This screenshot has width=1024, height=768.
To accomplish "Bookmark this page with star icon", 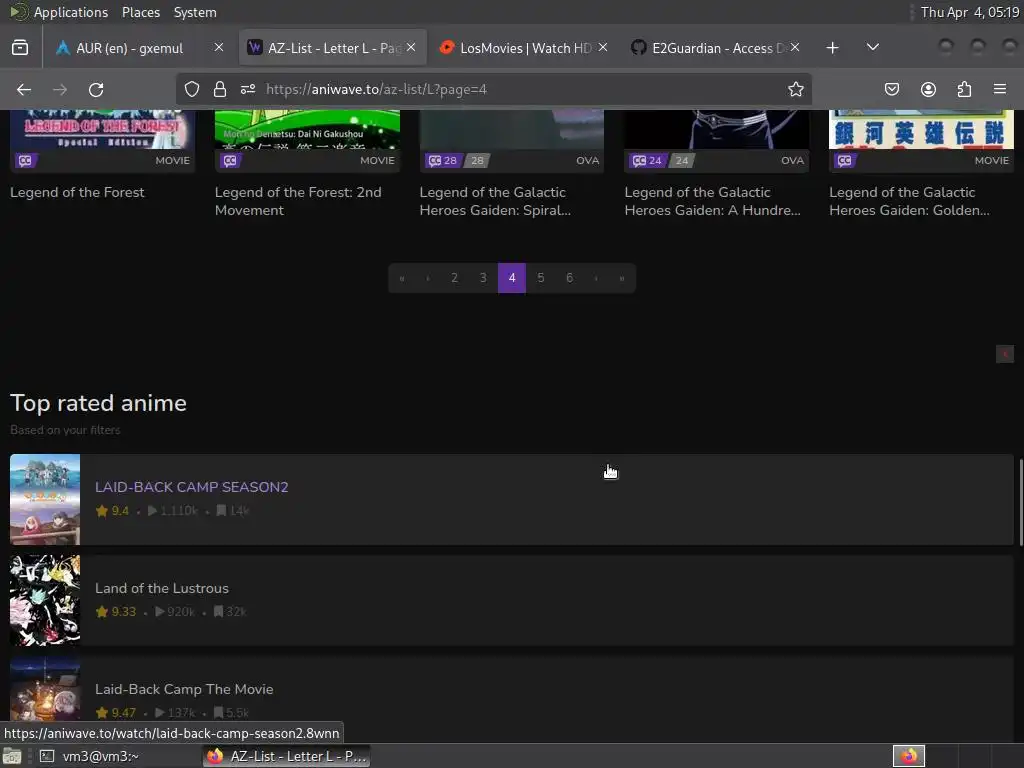I will click(x=795, y=89).
